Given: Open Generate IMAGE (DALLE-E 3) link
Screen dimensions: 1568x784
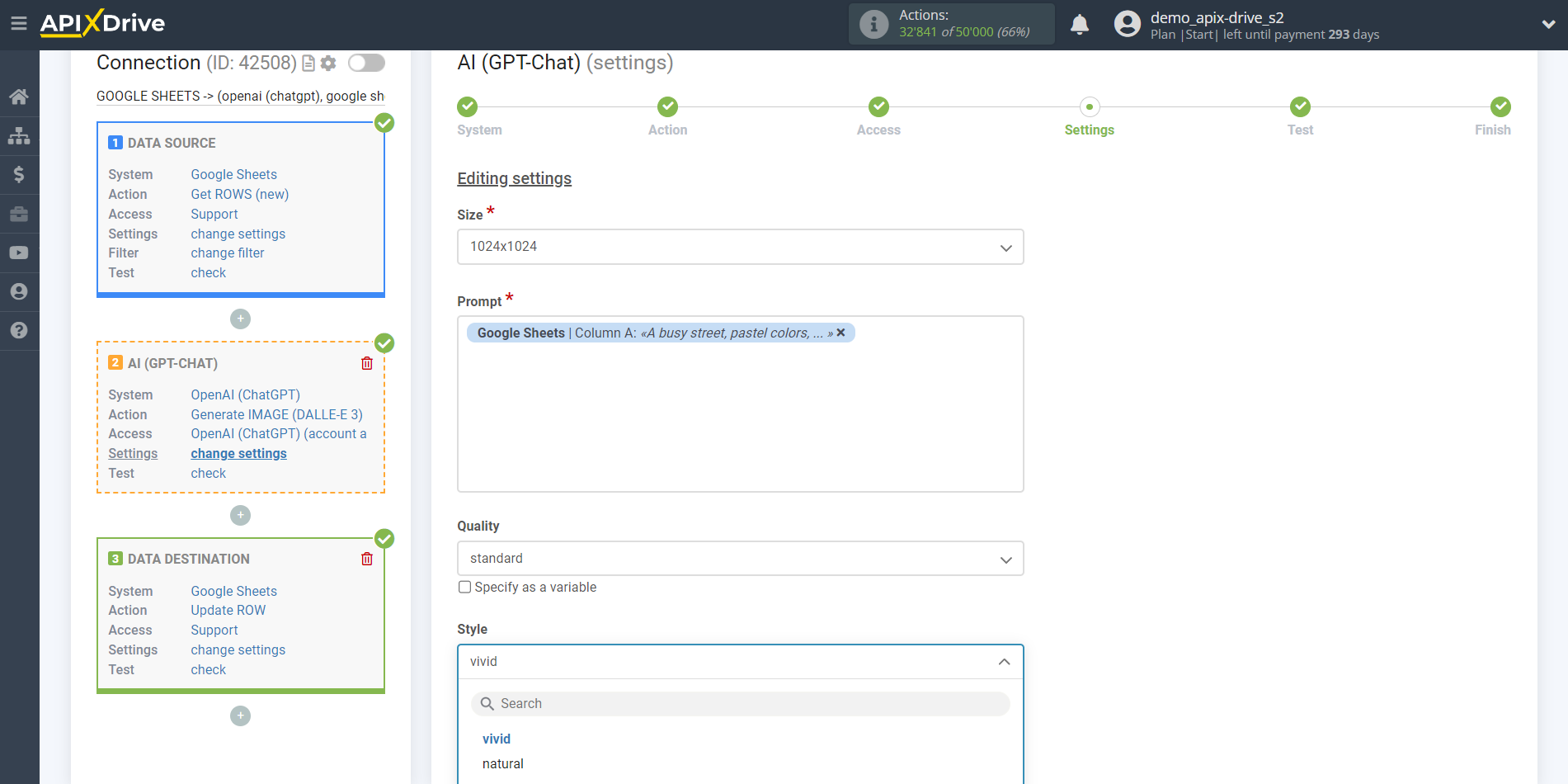Looking at the screenshot, I should [x=277, y=414].
